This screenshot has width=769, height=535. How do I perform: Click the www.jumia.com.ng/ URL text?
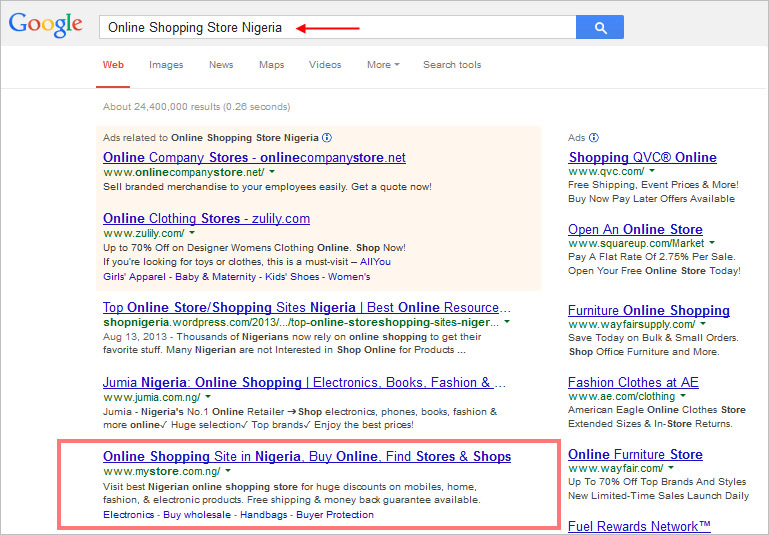click(x=152, y=397)
